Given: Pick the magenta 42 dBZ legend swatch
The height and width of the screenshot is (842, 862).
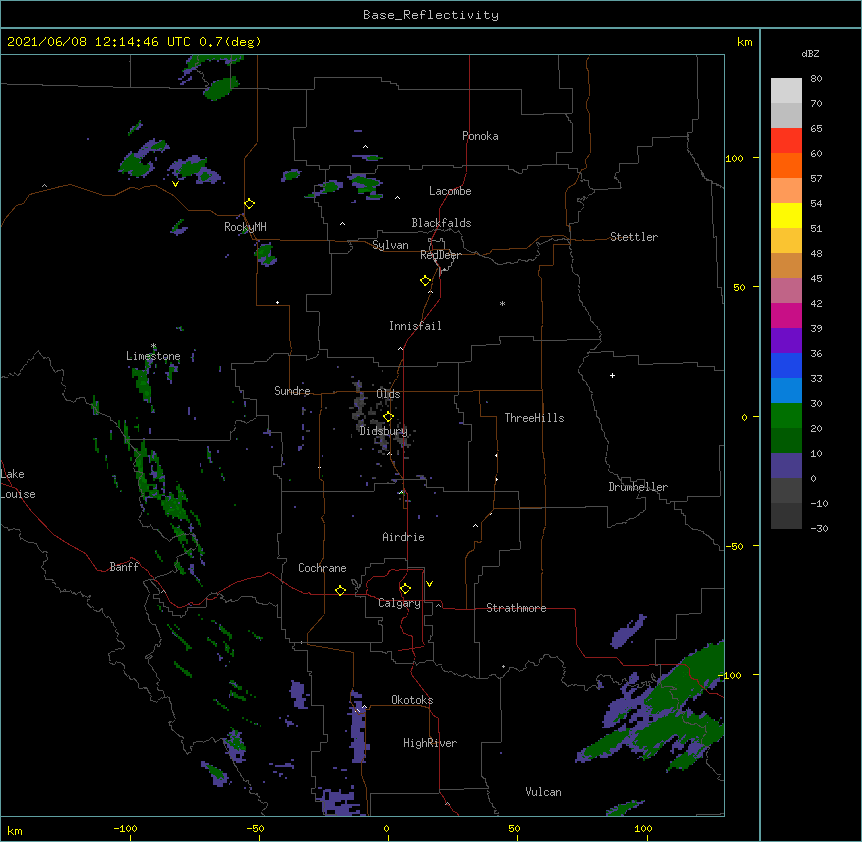Looking at the screenshot, I should 786,315.
